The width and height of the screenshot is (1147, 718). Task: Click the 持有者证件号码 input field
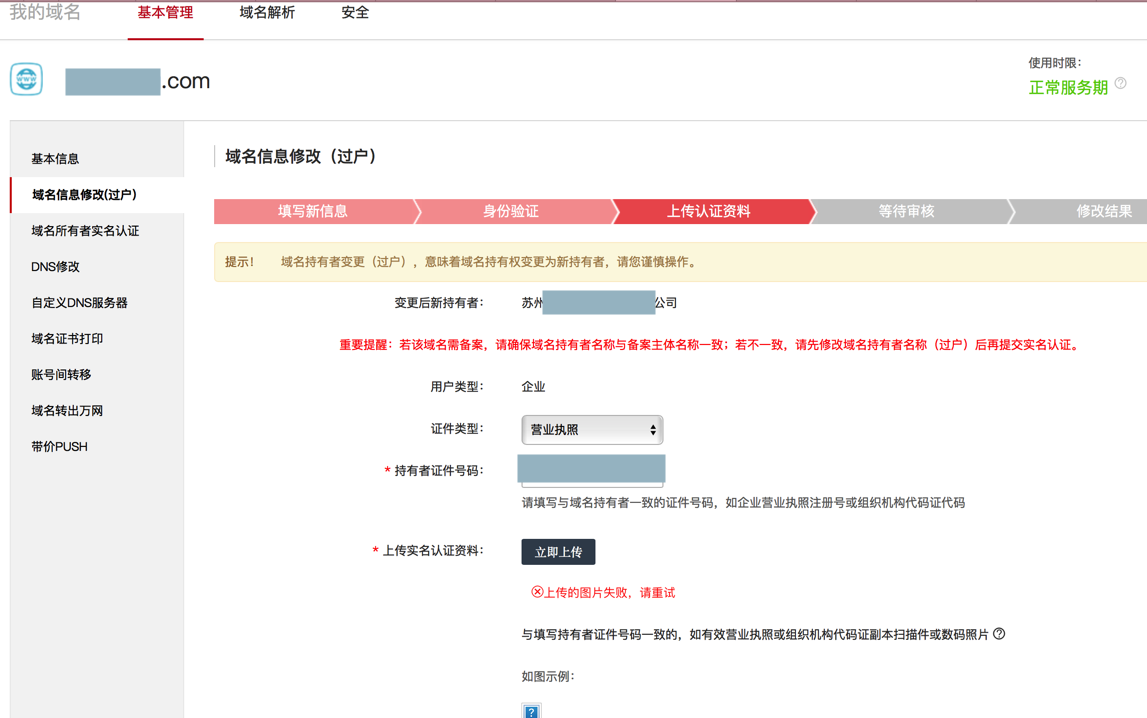coord(592,471)
